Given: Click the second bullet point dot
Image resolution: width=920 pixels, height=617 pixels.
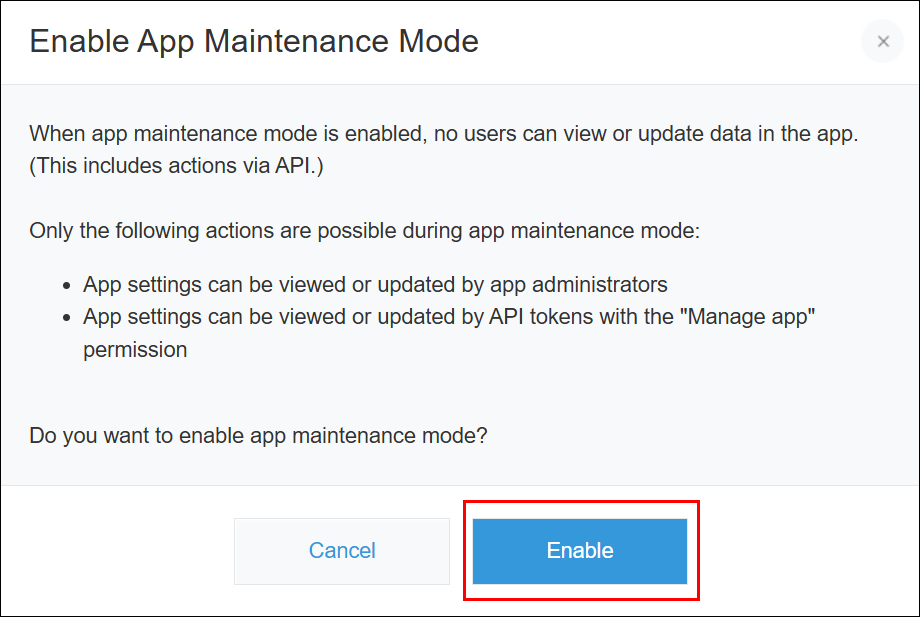Looking at the screenshot, I should 66,318.
